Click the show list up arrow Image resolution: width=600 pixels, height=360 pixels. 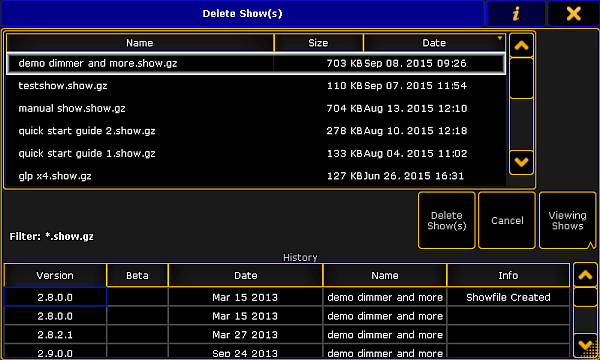[521, 46]
